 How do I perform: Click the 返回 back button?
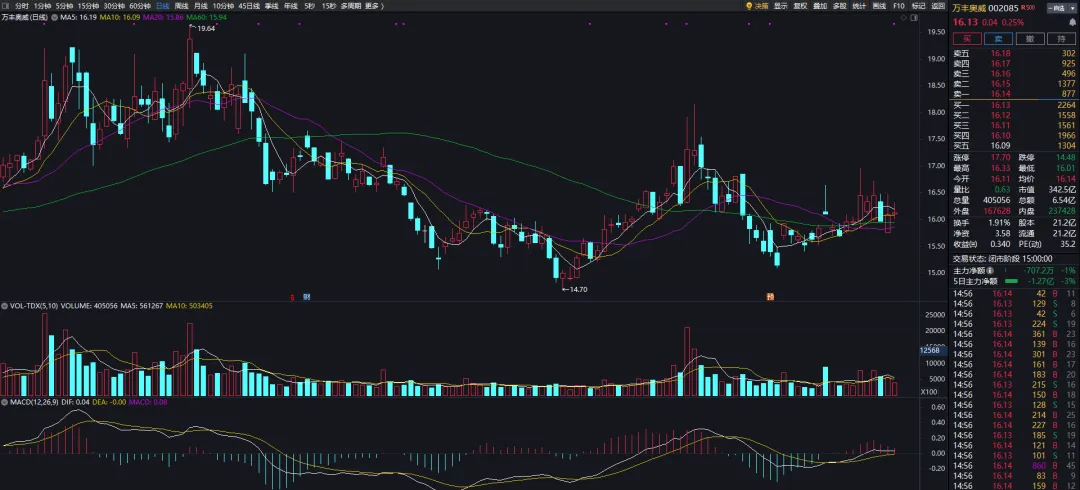coord(938,6)
